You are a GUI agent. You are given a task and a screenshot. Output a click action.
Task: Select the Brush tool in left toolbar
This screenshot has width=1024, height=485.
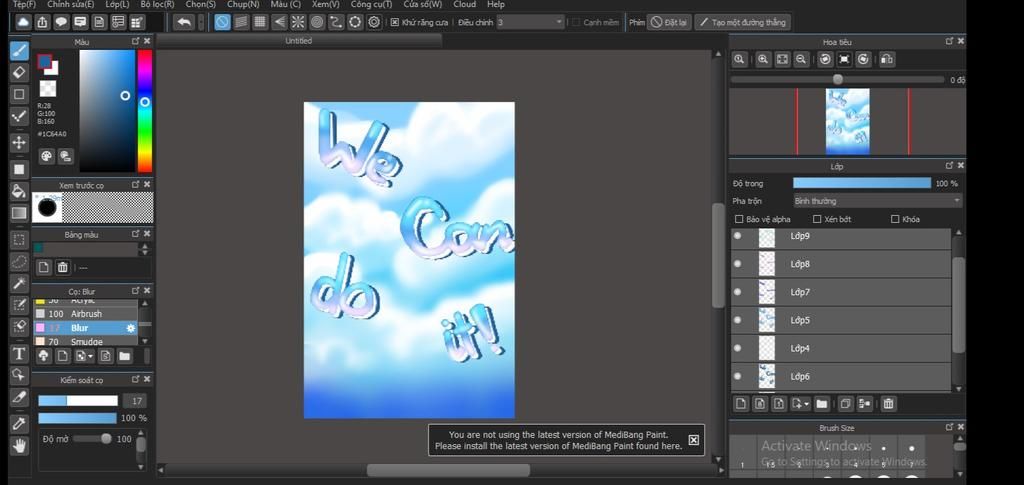(x=19, y=52)
